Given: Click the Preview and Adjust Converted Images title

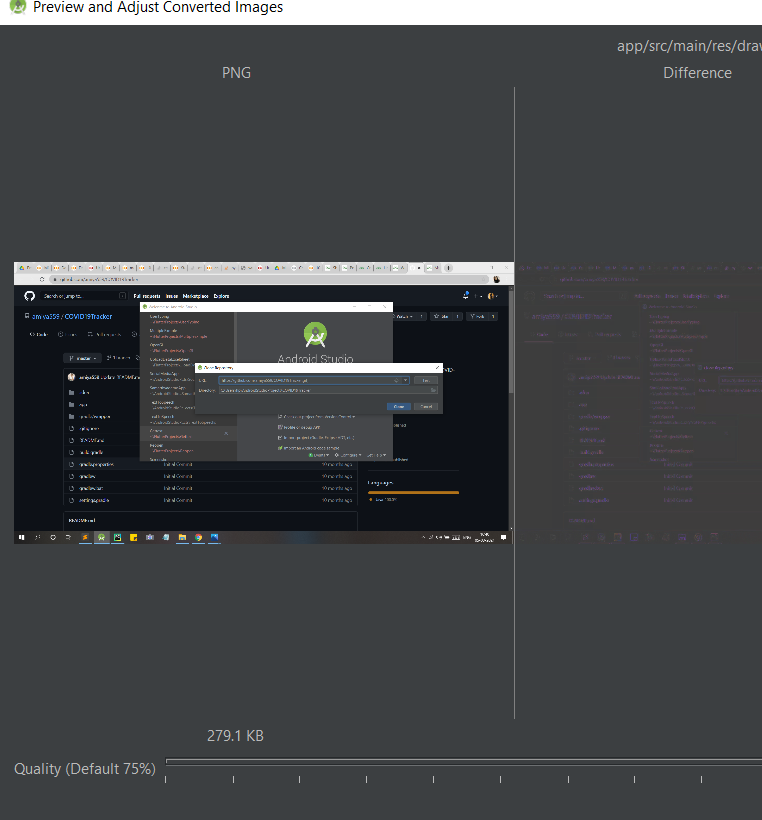Looking at the screenshot, I should click(x=158, y=7).
